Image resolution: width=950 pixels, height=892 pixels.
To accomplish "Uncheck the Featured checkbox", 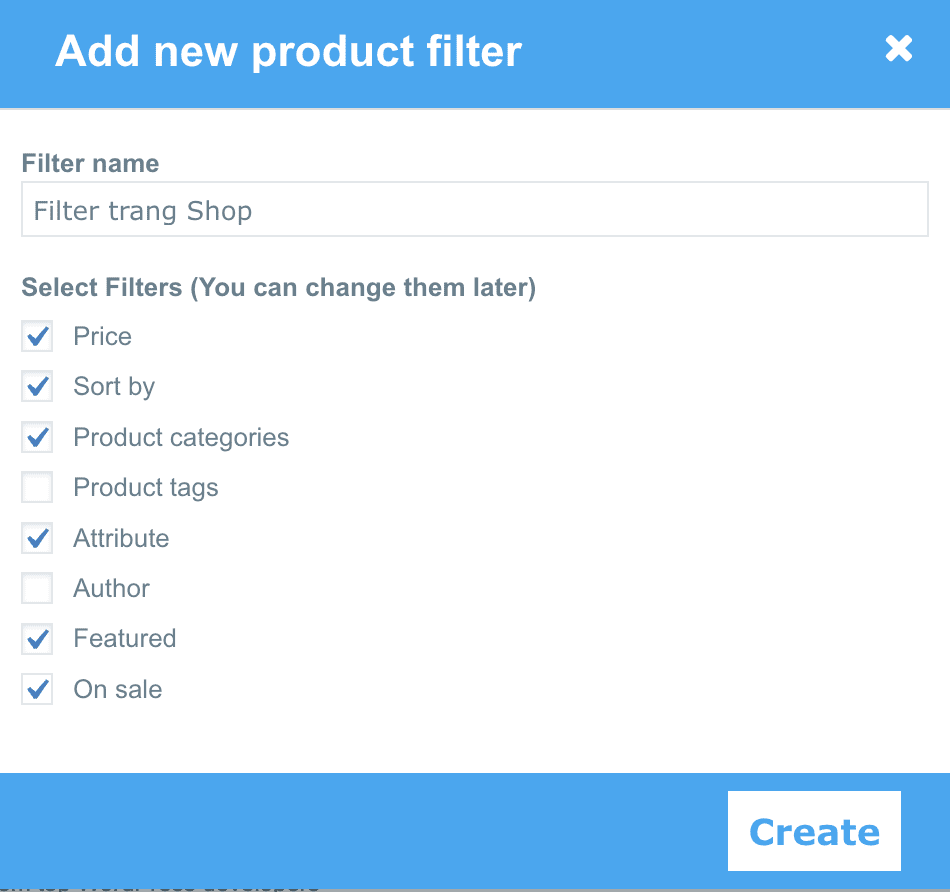I will [x=37, y=639].
